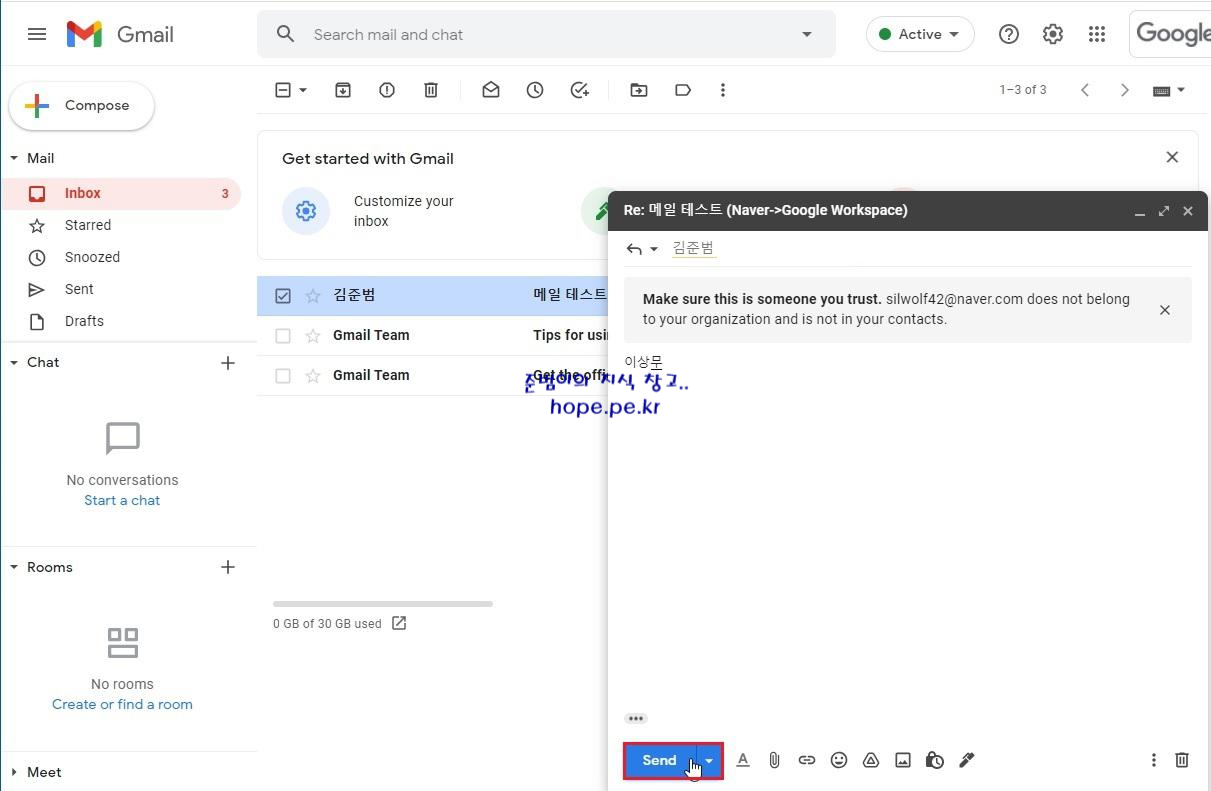Check the Tips message checkbox from Gmail Team
1211x791 pixels.
[283, 336]
